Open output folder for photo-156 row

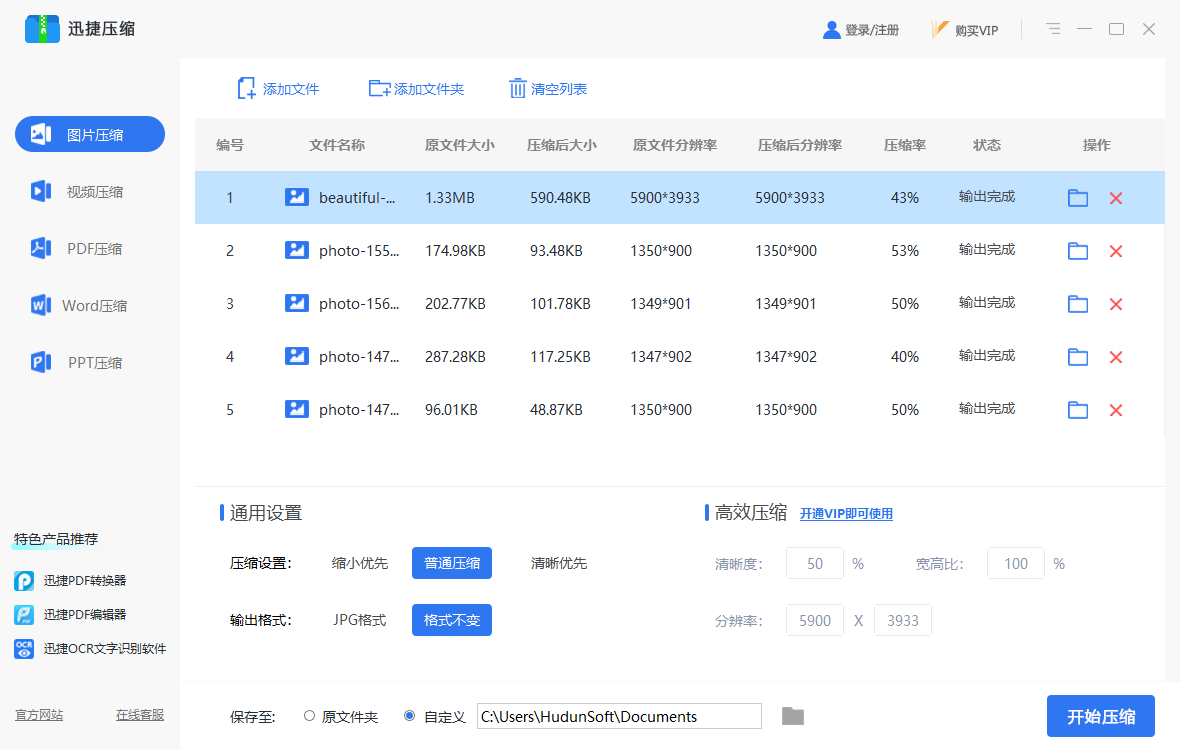point(1078,304)
